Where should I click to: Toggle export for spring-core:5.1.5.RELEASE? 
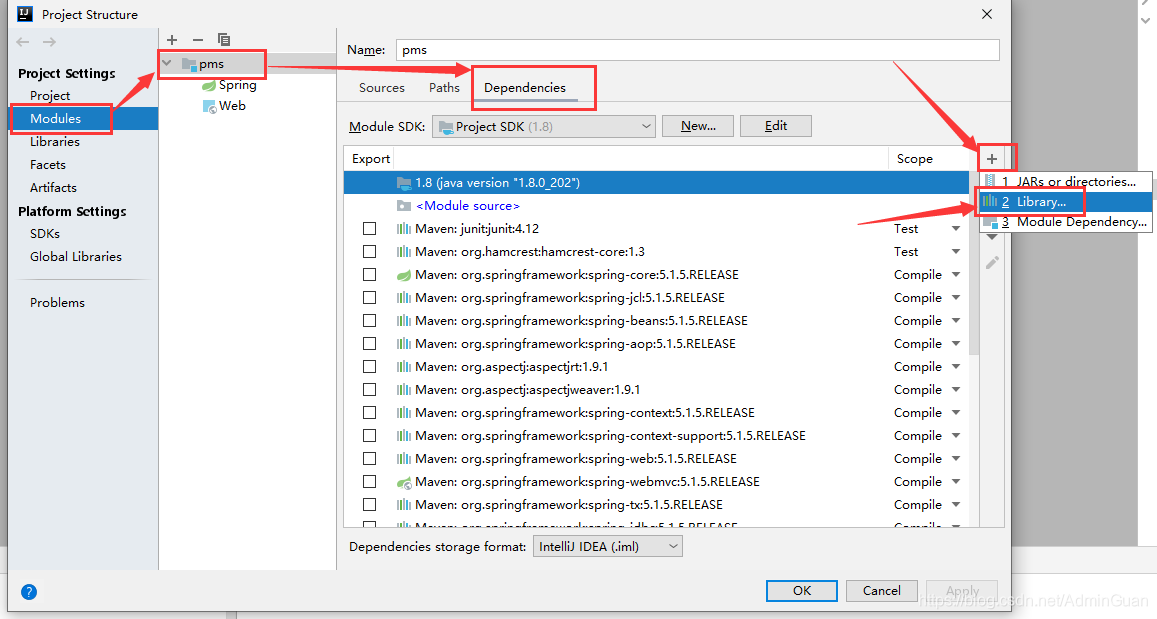tap(370, 274)
